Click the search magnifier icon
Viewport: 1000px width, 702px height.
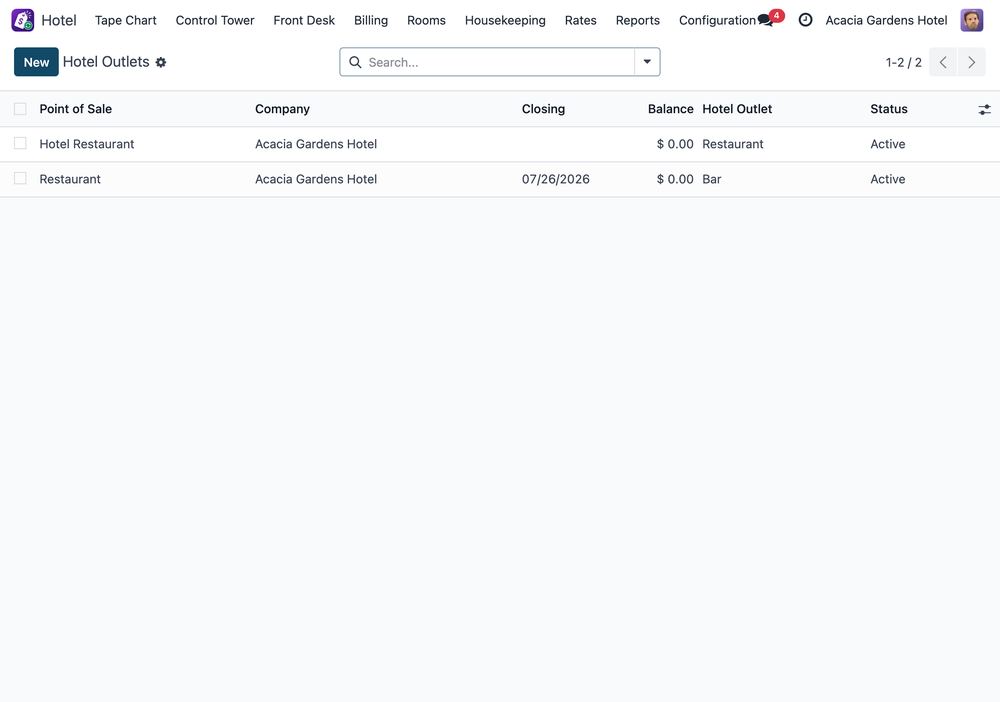(355, 62)
